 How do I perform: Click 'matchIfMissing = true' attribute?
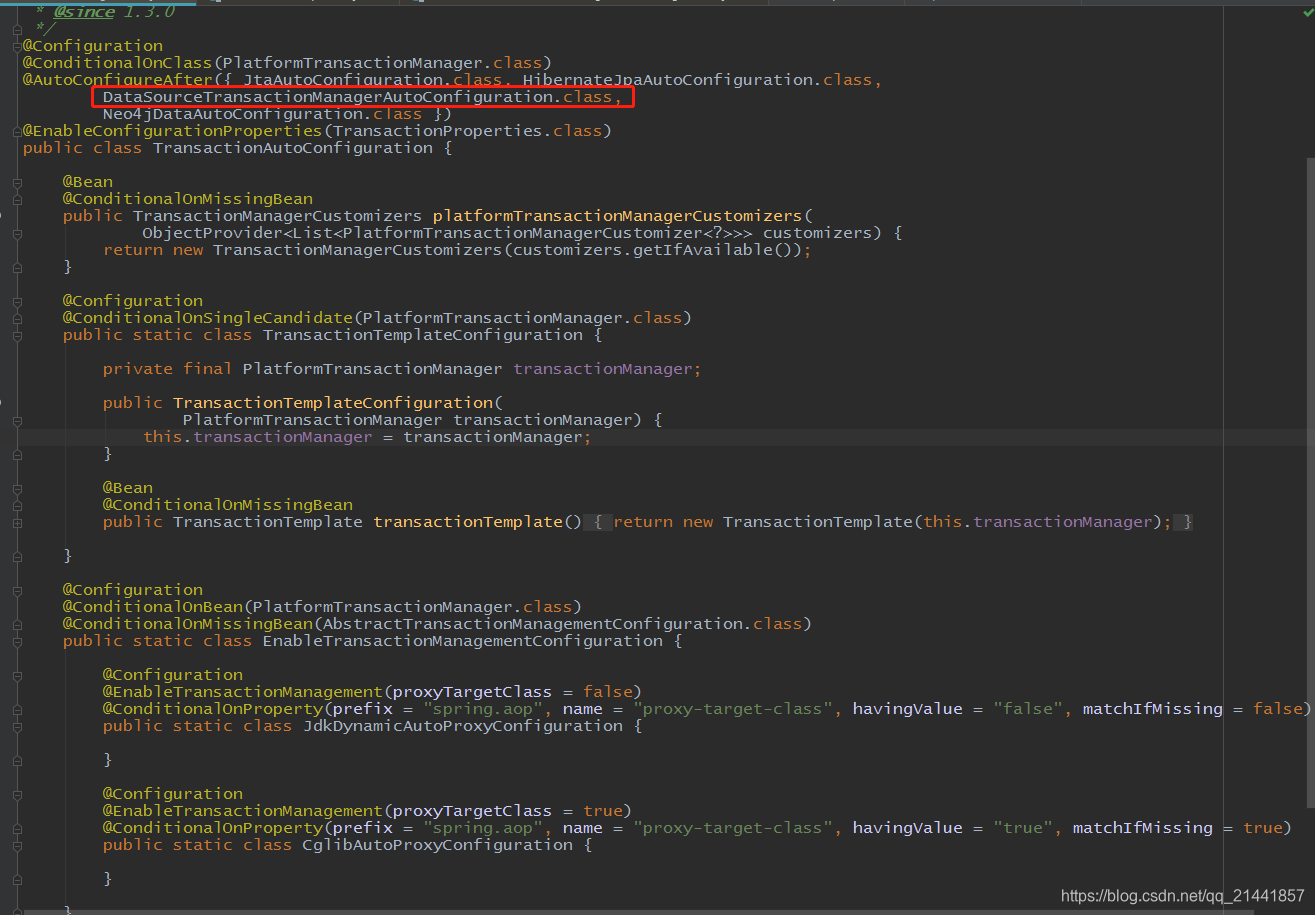[1177, 828]
